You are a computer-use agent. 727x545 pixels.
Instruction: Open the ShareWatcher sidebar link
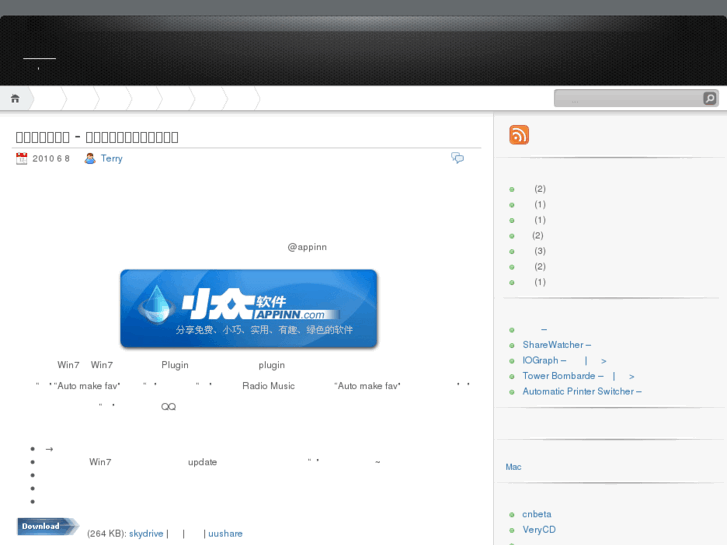556,345
